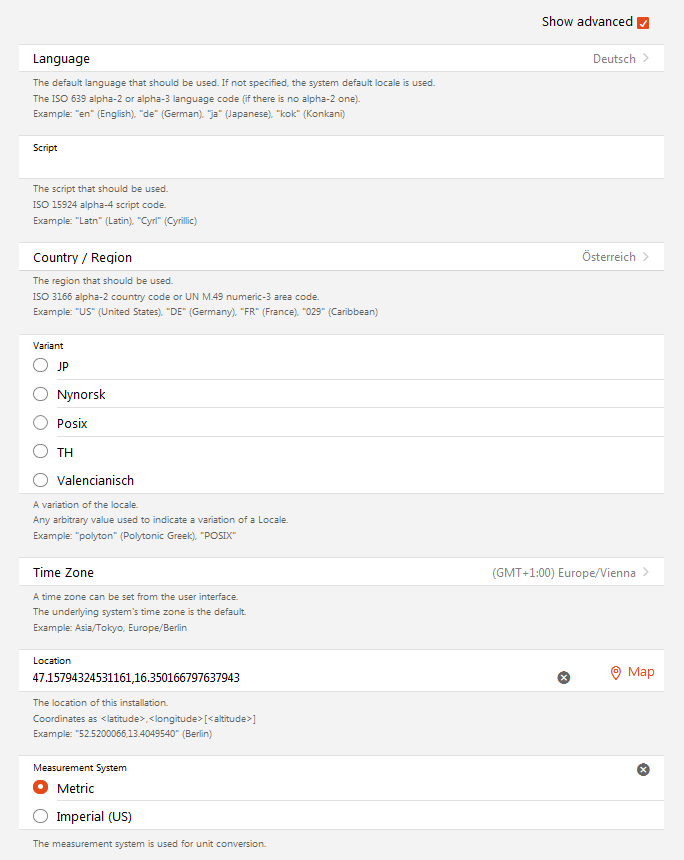Viewport: 684px width, 860px height.
Task: Click the Location coordinates text field
Action: pos(290,678)
